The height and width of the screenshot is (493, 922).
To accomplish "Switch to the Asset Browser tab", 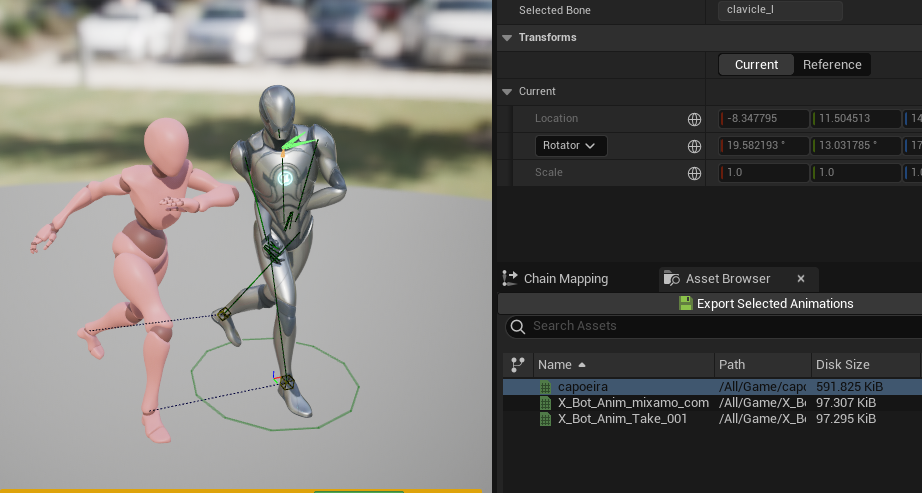I will [728, 279].
